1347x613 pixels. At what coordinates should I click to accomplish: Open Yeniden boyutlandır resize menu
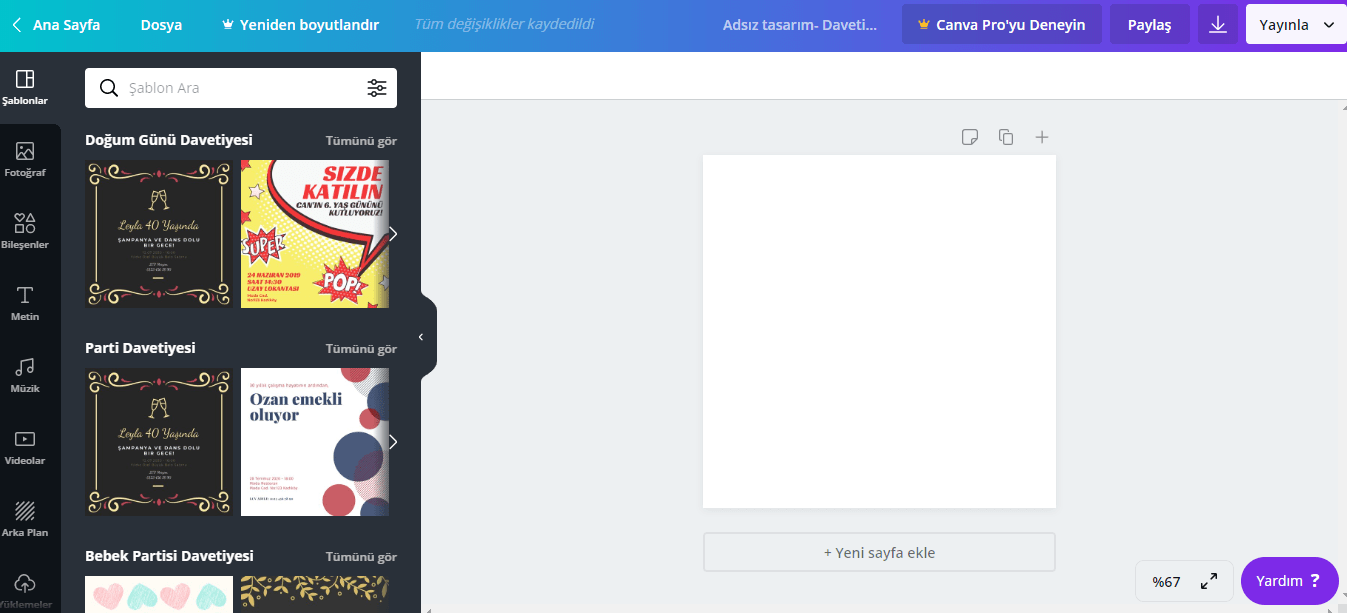click(300, 25)
